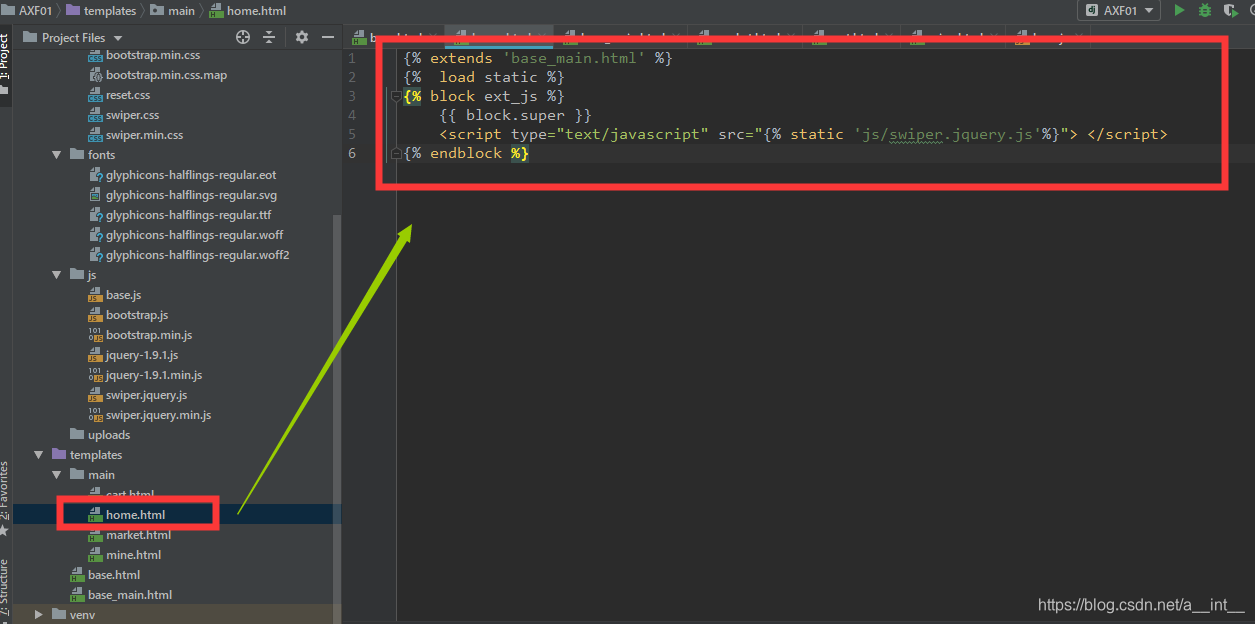Select bootstrap.min.css.map file
The image size is (1255, 624).
[166, 75]
